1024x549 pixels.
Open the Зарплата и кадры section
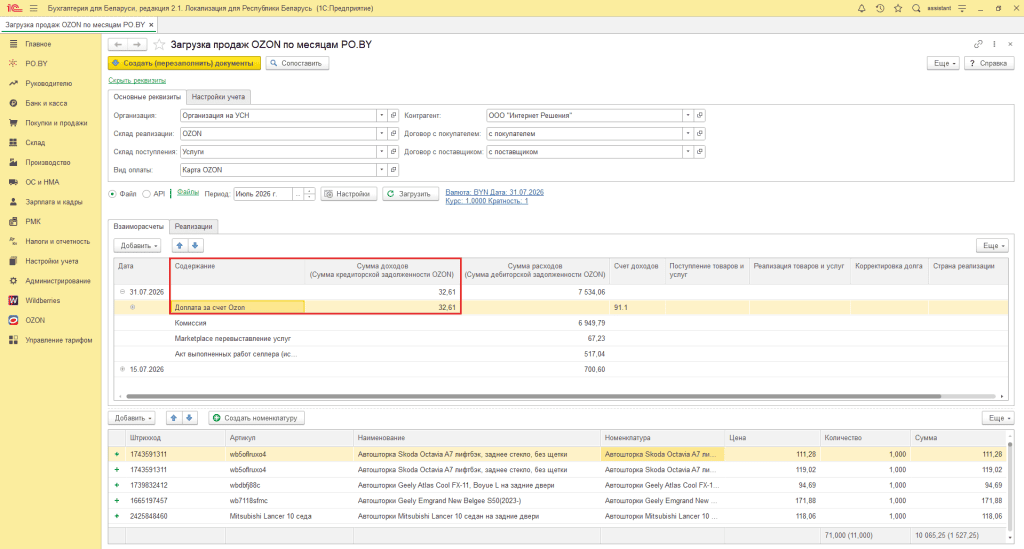tap(54, 202)
